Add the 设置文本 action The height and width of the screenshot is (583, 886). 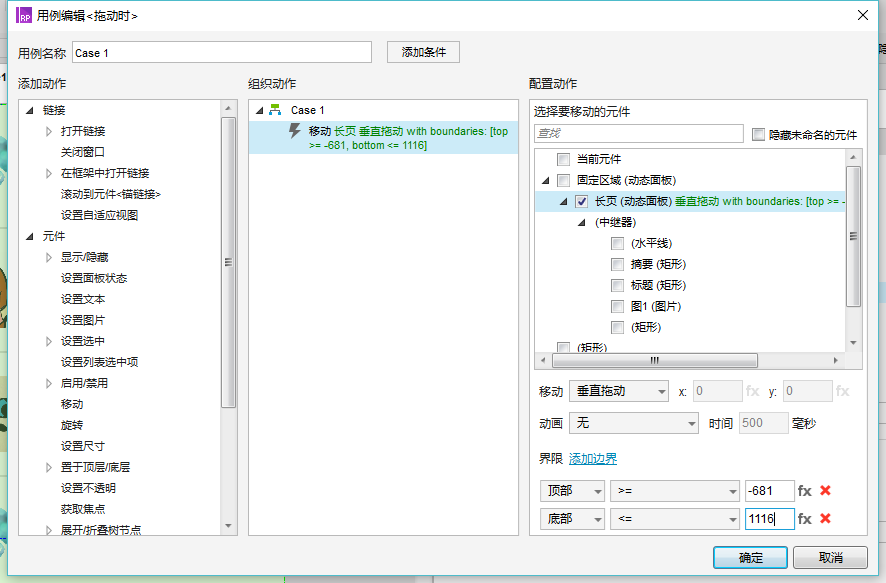(x=82, y=299)
